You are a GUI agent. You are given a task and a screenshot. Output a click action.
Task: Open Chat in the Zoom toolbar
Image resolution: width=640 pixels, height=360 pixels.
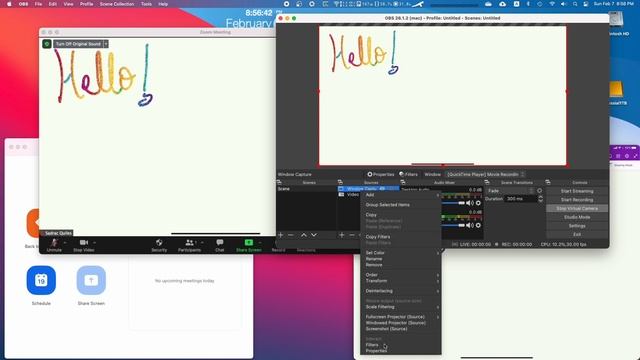(x=220, y=245)
